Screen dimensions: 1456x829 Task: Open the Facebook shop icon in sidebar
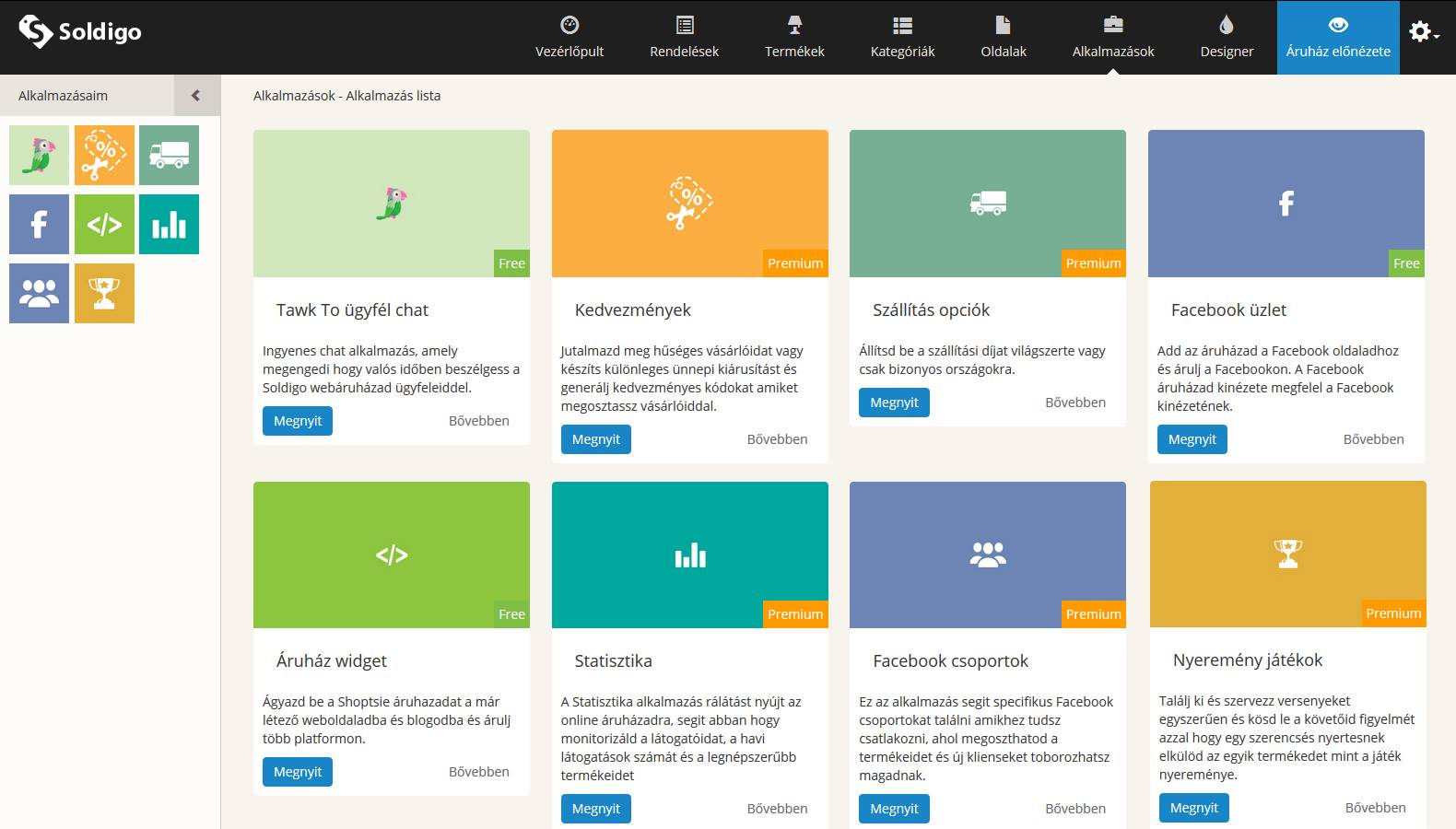tap(39, 224)
